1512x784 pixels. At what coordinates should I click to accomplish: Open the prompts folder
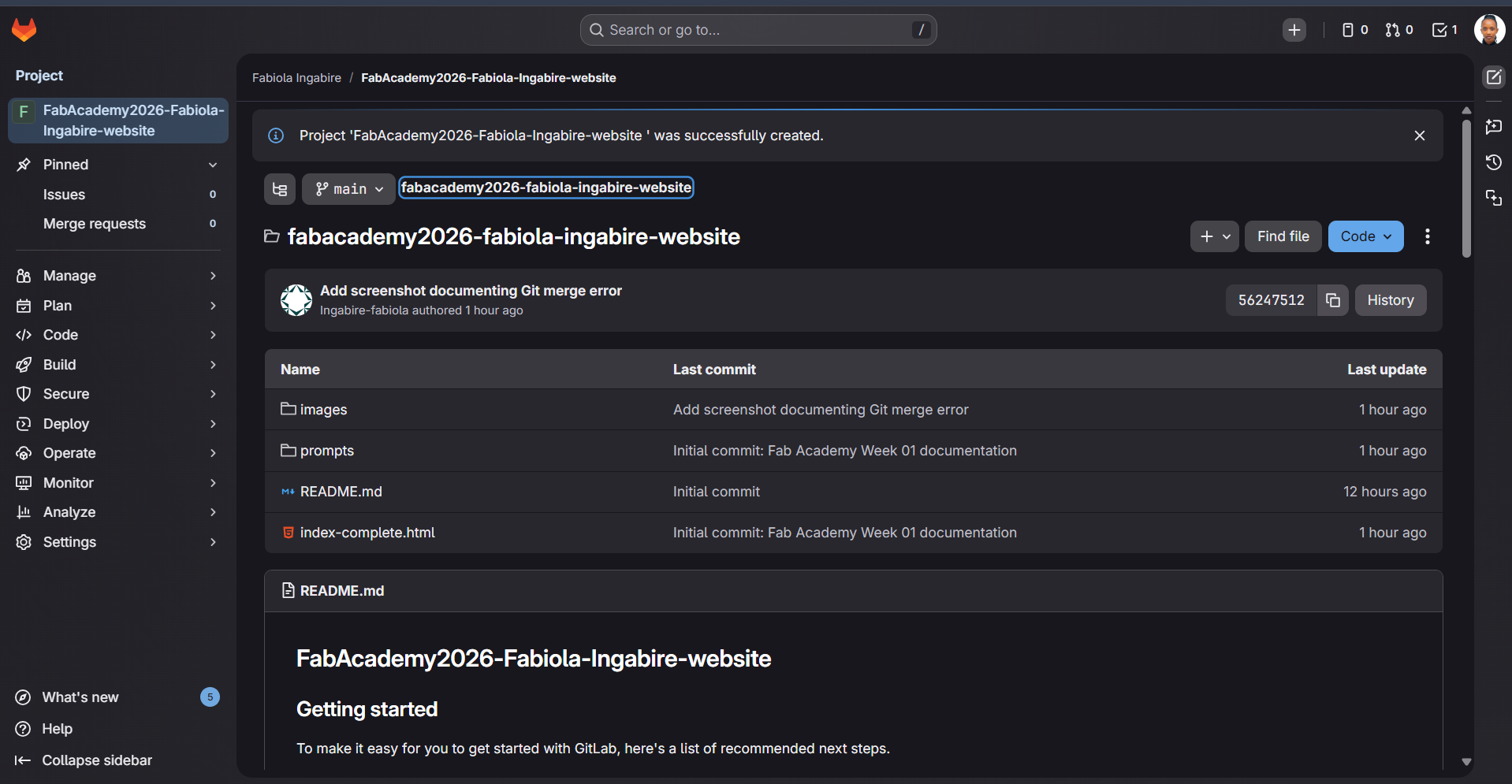[326, 451]
